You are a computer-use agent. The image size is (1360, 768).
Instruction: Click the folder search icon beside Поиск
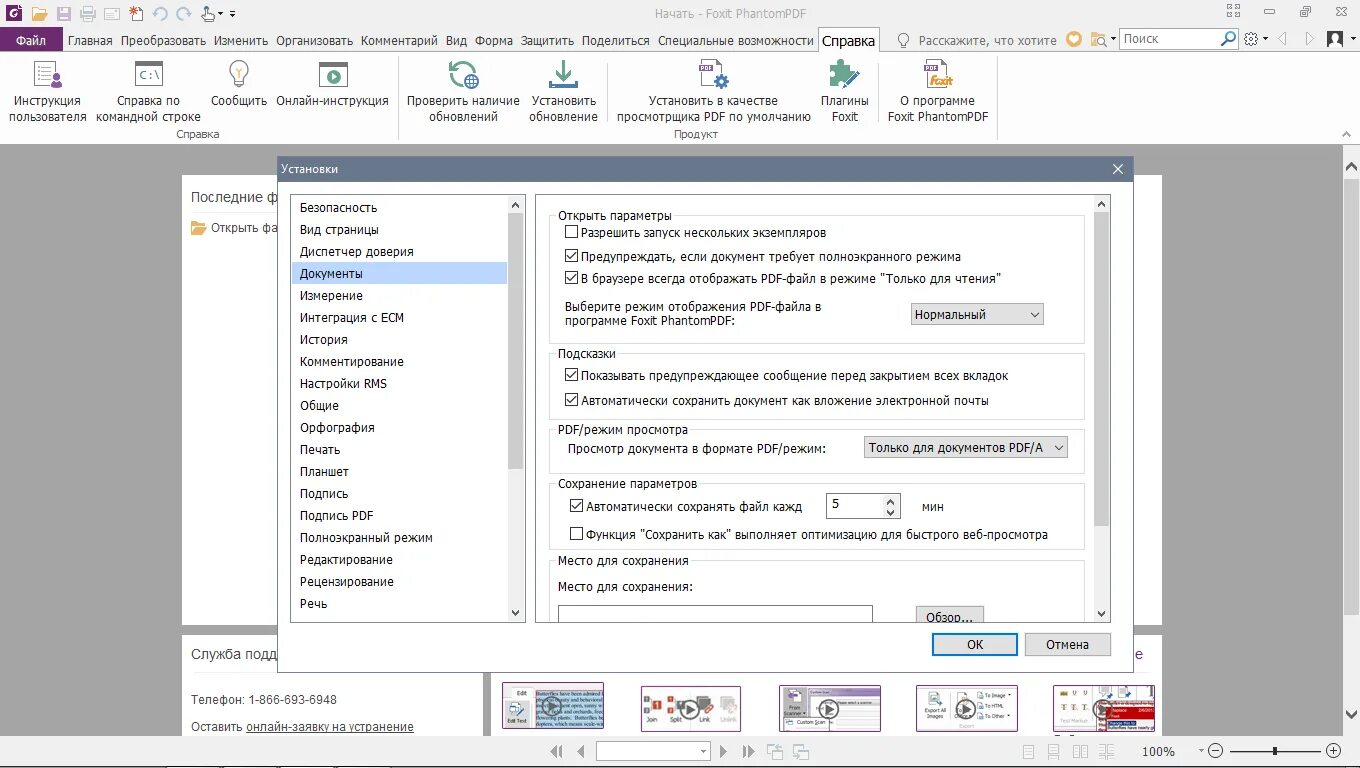(x=1099, y=39)
